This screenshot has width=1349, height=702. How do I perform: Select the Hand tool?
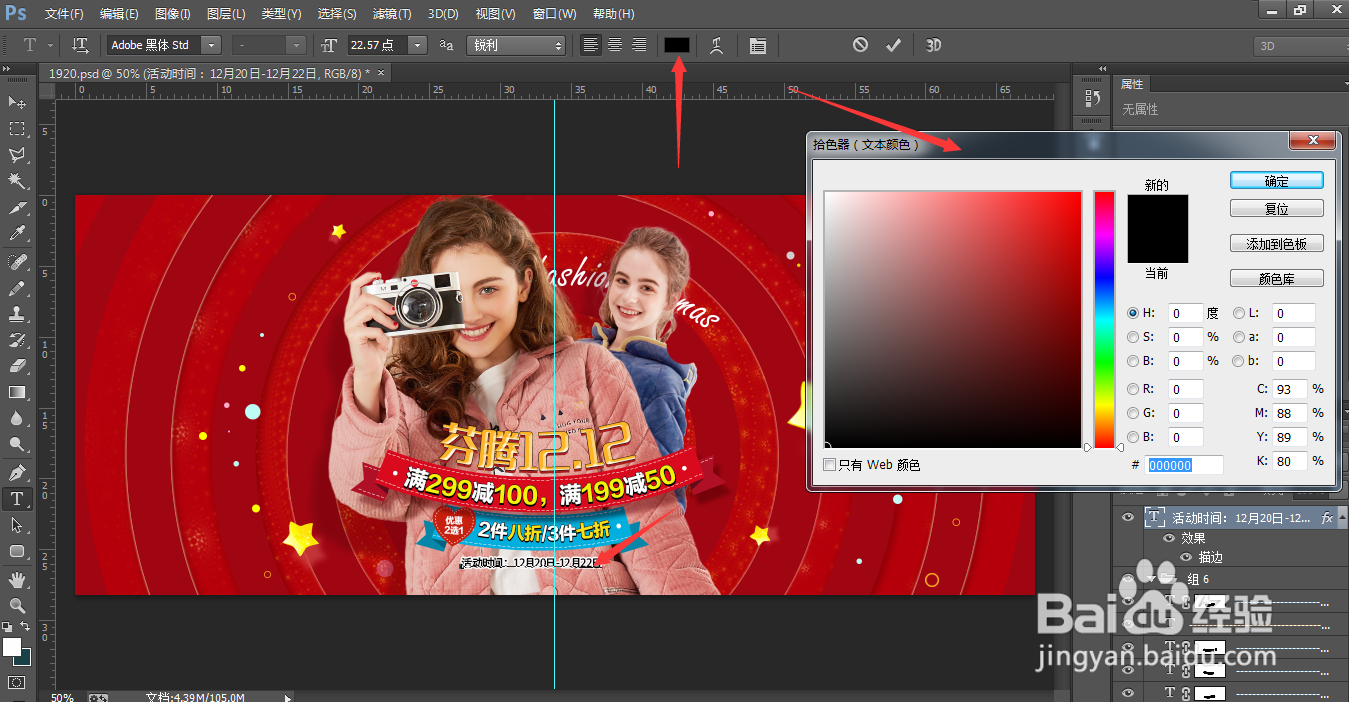(x=17, y=579)
